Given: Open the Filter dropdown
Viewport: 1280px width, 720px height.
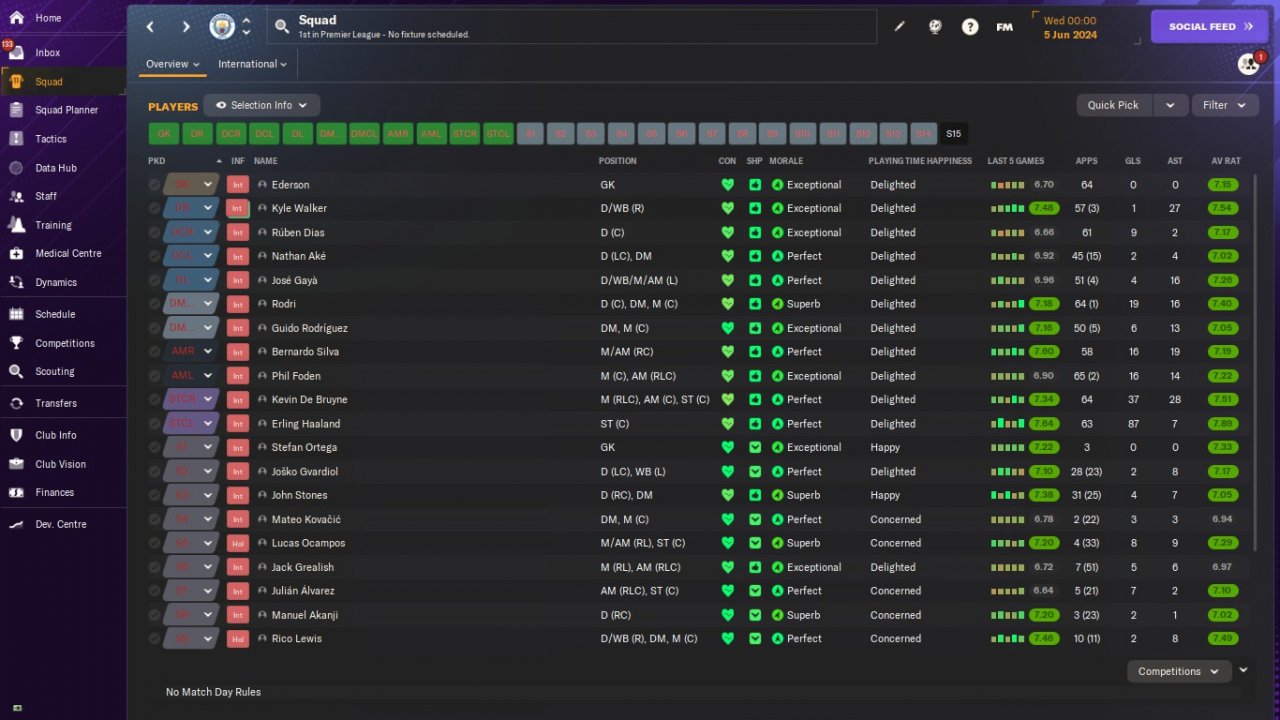Looking at the screenshot, I should click(x=1225, y=105).
